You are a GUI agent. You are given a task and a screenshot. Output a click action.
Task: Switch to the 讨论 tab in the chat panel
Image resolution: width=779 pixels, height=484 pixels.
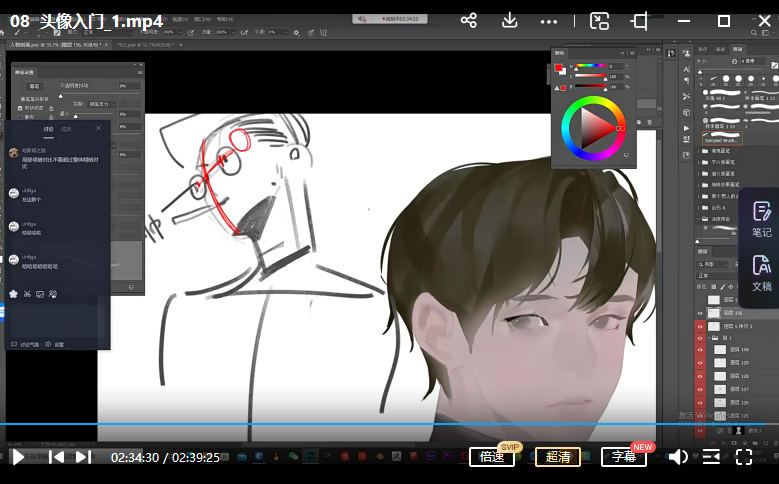pyautogui.click(x=48, y=129)
